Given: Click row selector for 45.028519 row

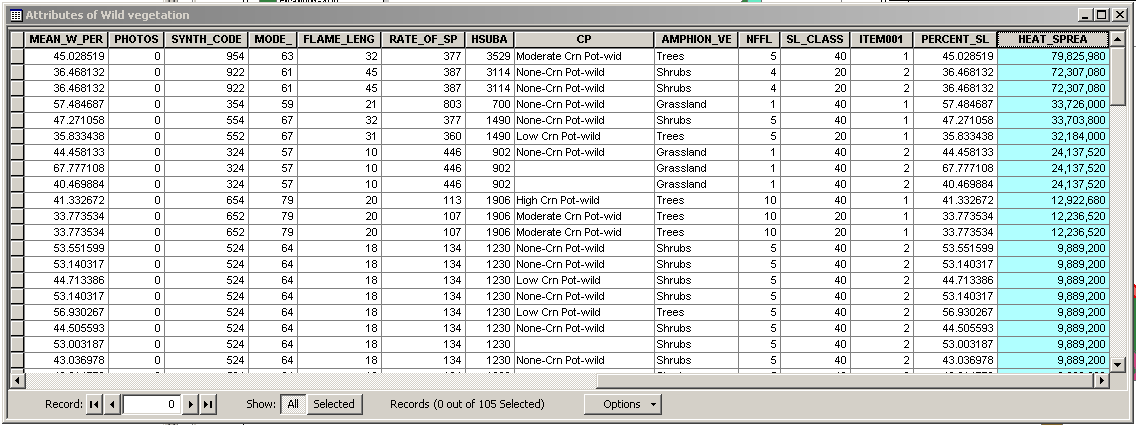Looking at the screenshot, I should point(17,56).
